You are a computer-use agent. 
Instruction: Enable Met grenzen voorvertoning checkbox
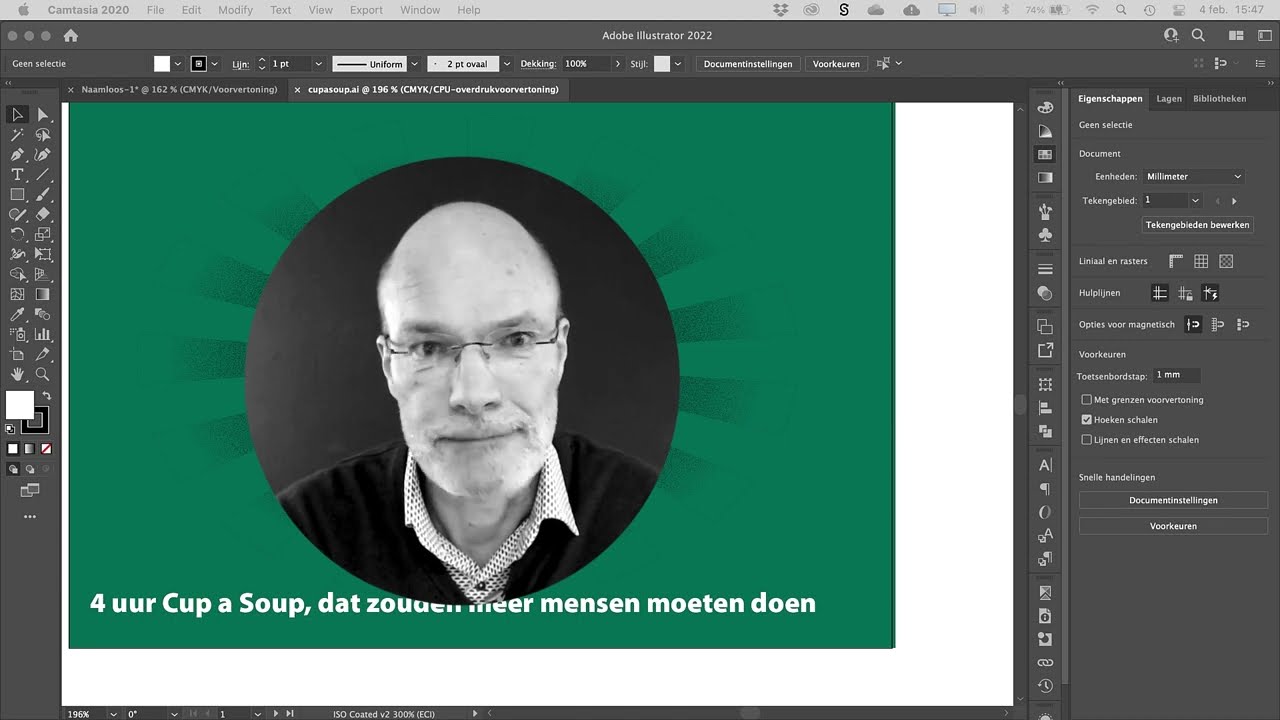coord(1087,400)
